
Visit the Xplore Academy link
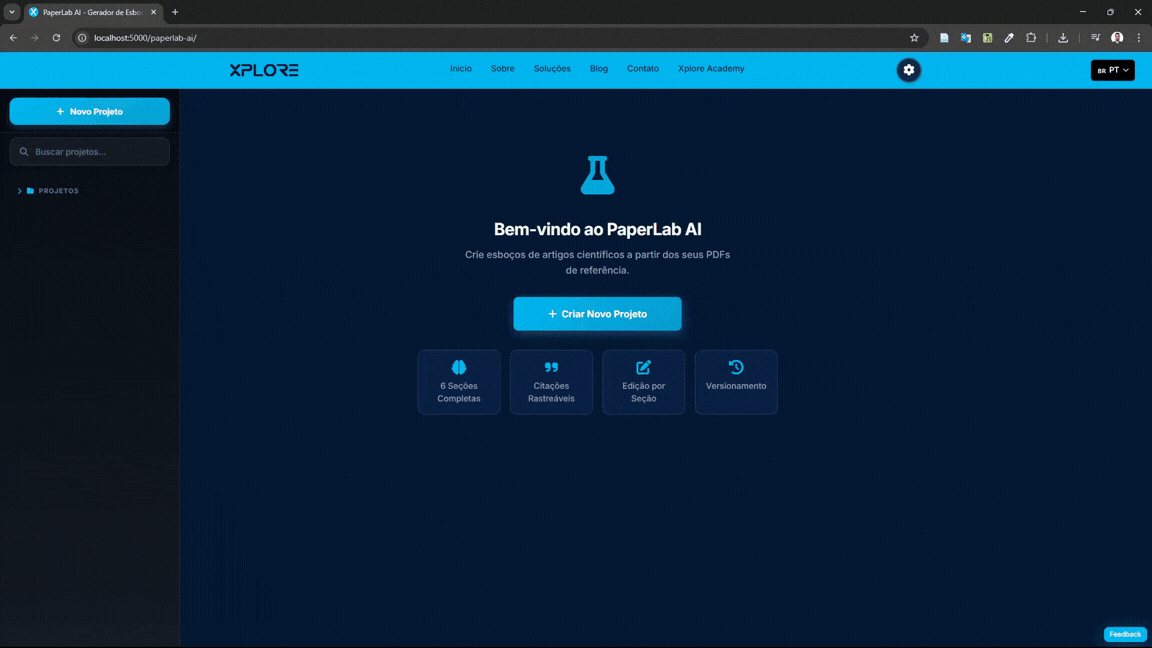pos(710,68)
